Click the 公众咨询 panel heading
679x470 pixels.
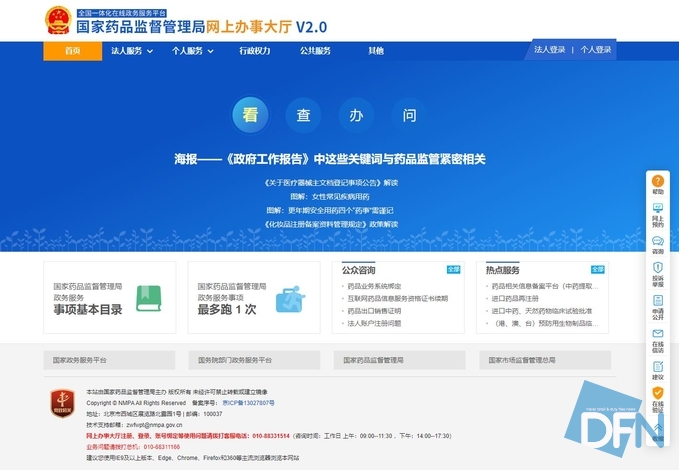click(x=358, y=270)
